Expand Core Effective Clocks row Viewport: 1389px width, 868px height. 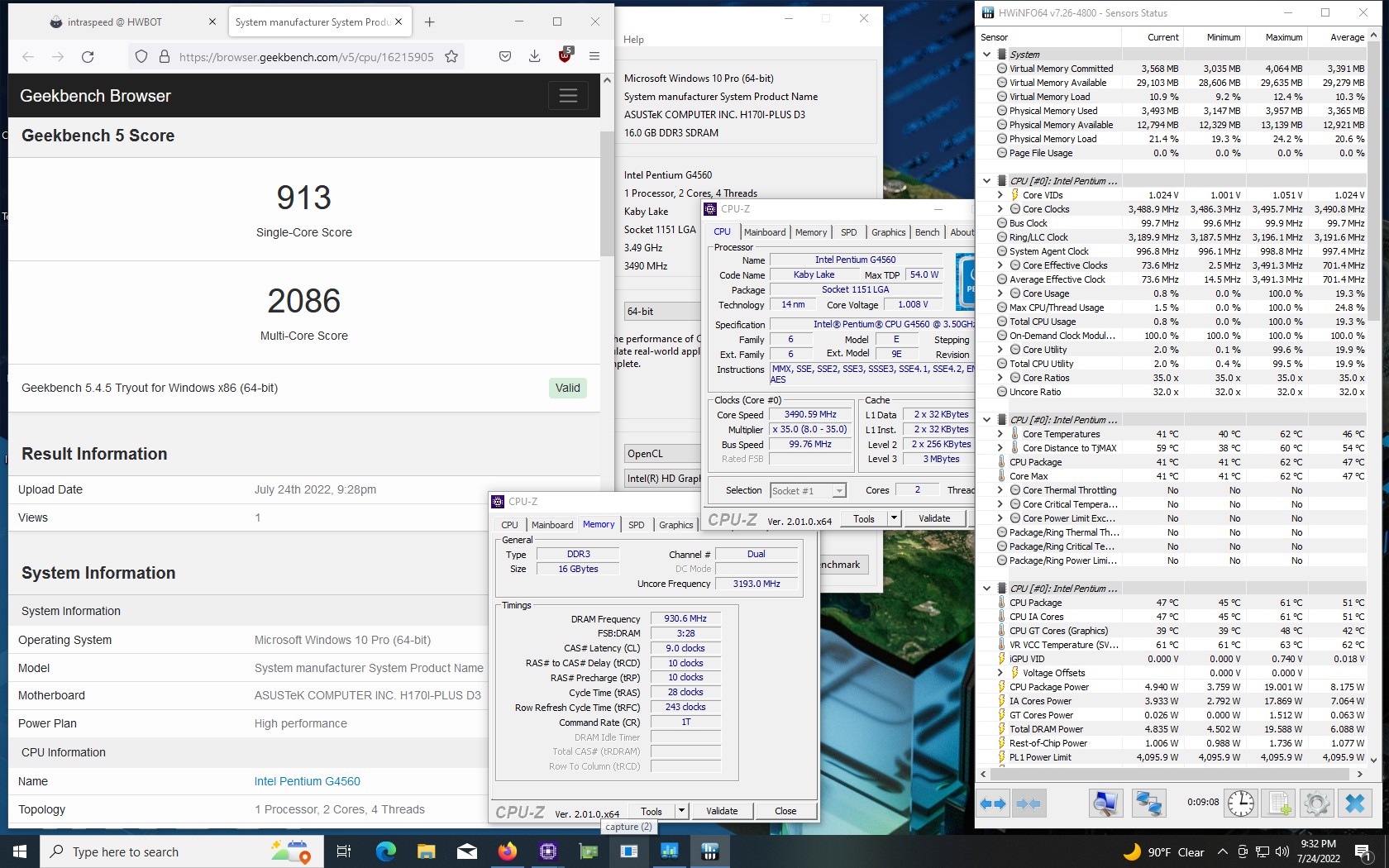click(x=1000, y=265)
